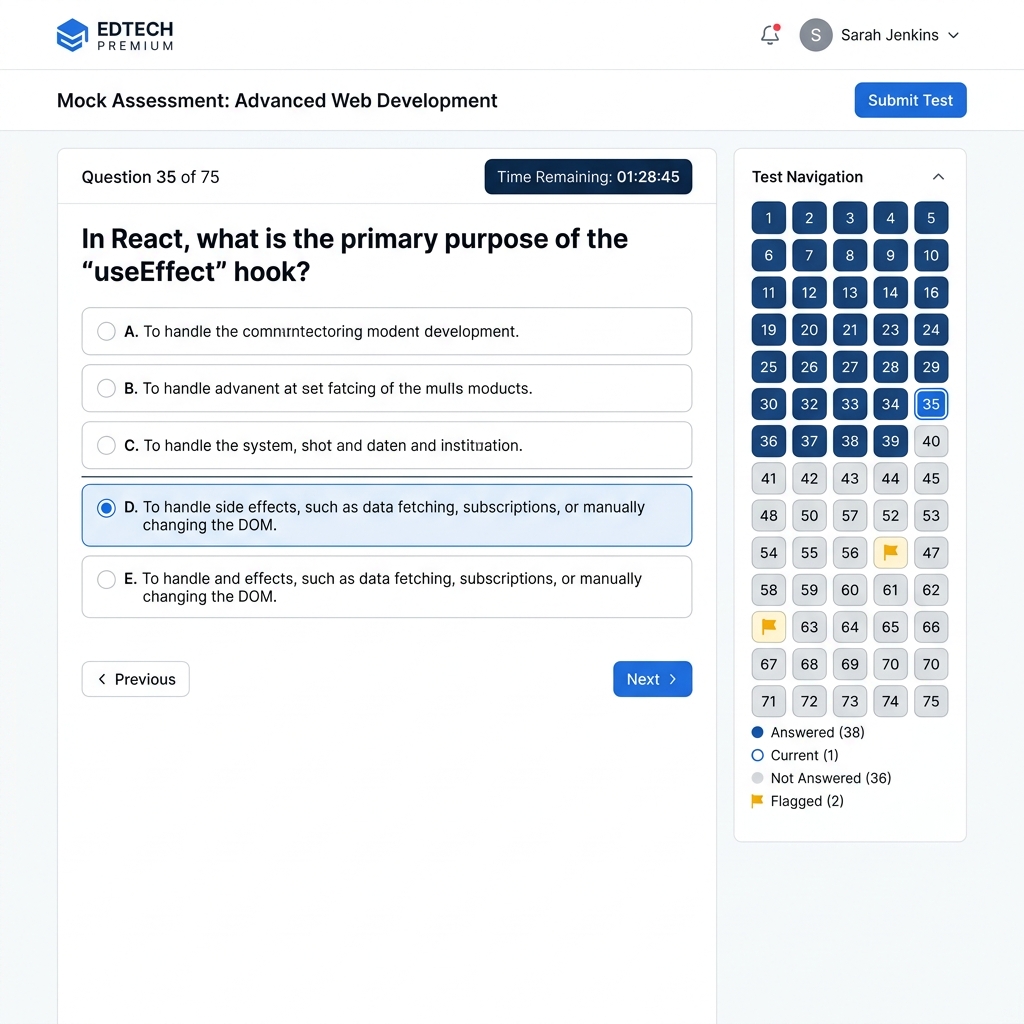Open flagged question beside number 56
This screenshot has height=1024, width=1024.
click(890, 552)
